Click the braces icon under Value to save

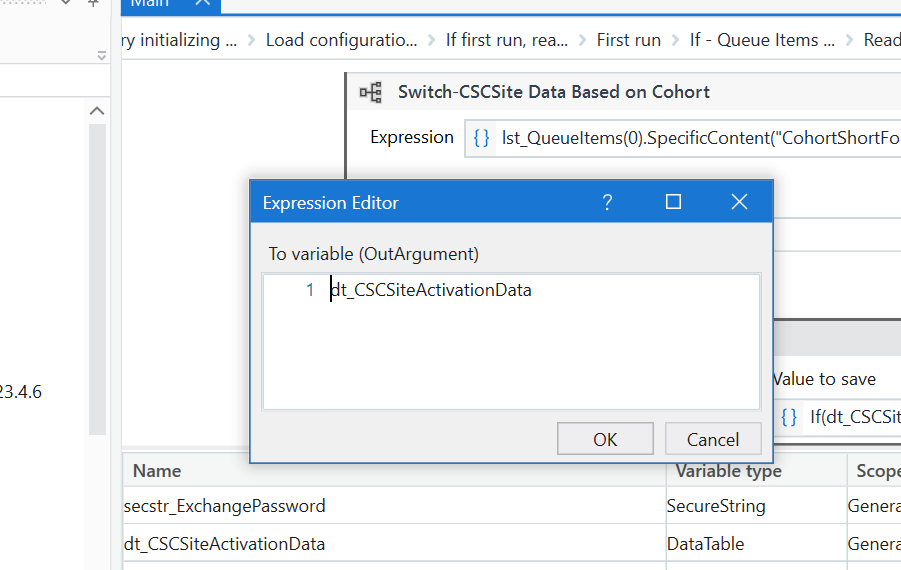[x=789, y=417]
